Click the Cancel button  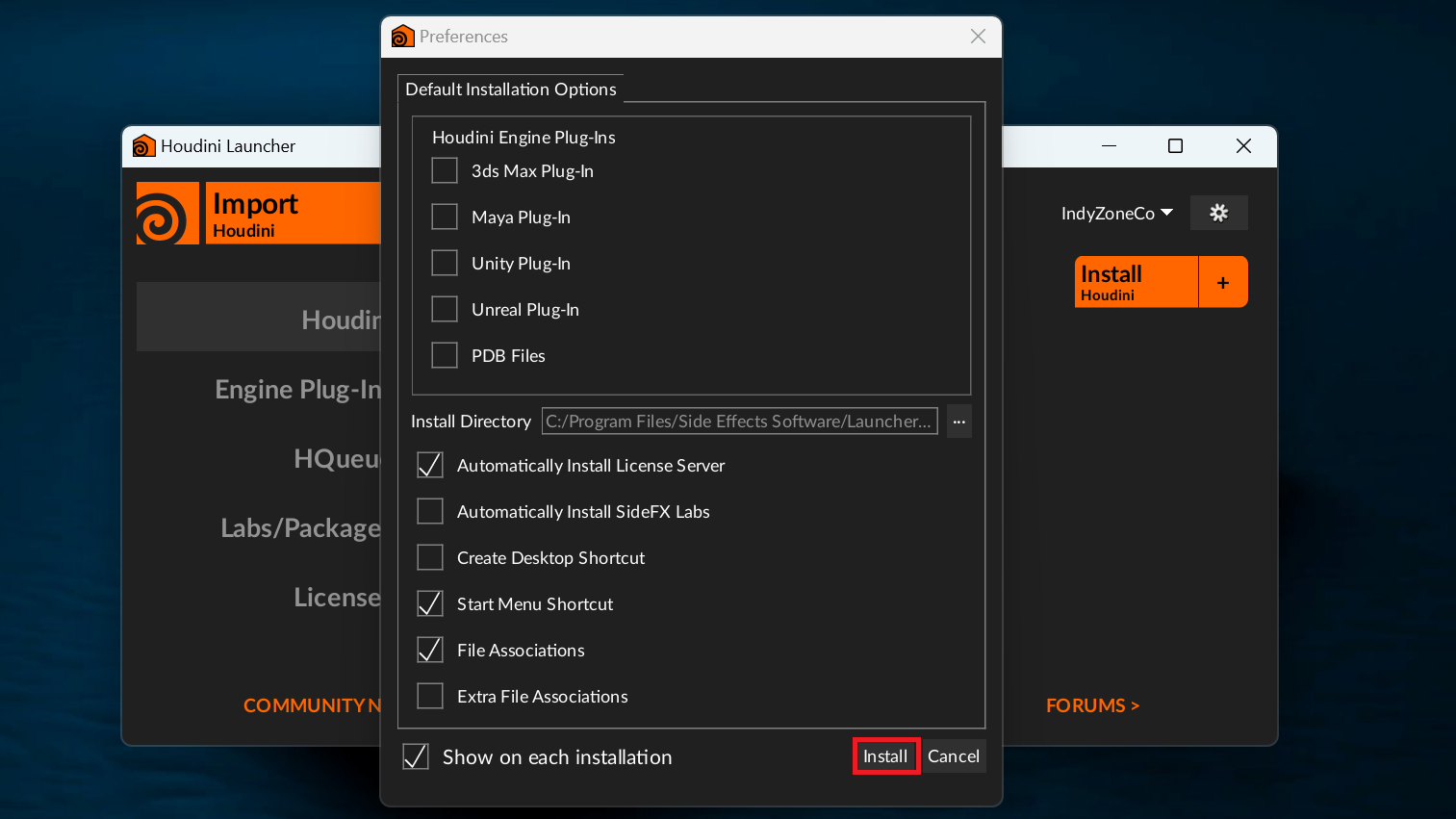(954, 756)
